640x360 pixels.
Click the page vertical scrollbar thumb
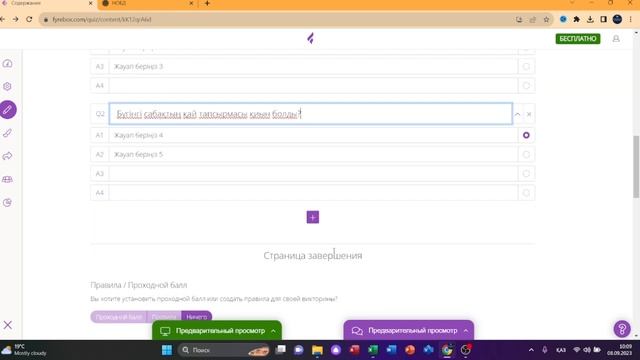636,167
